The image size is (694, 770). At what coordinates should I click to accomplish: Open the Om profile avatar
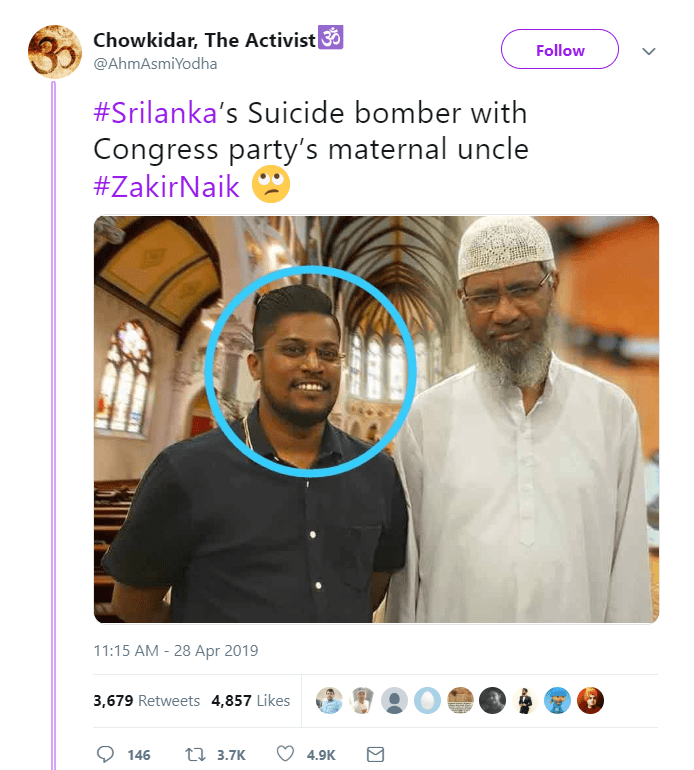tap(55, 52)
